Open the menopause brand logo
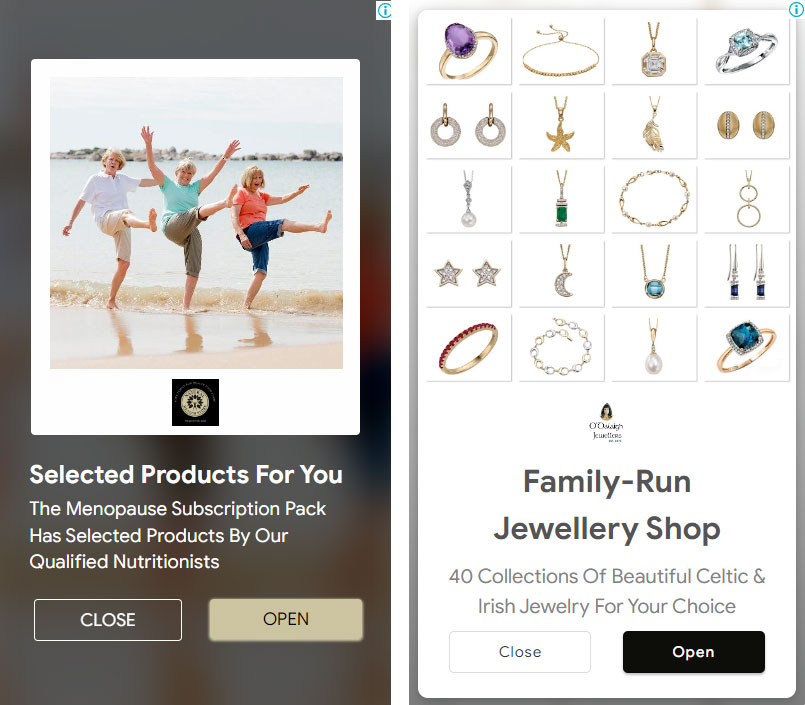 (195, 402)
